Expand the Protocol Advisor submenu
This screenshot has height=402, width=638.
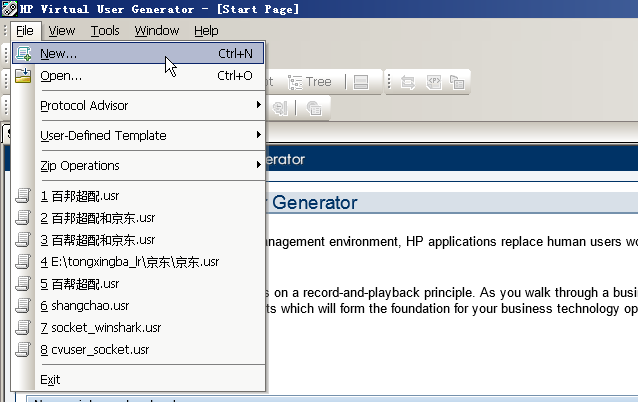click(138, 105)
